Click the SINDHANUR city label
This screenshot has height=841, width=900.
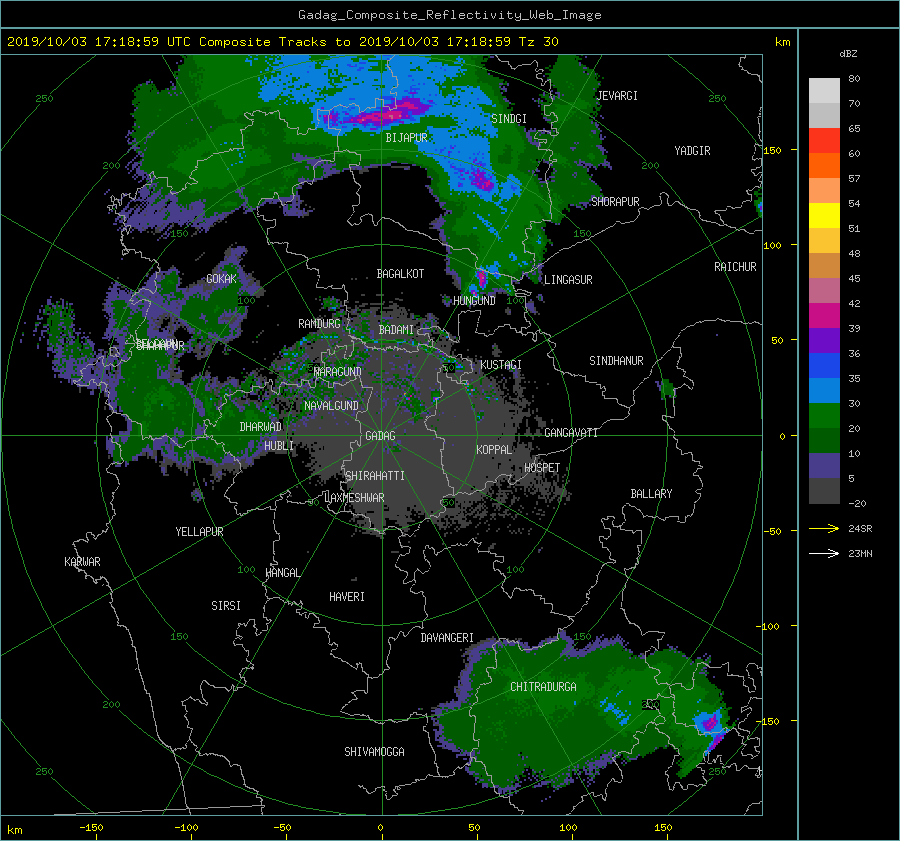[x=616, y=361]
